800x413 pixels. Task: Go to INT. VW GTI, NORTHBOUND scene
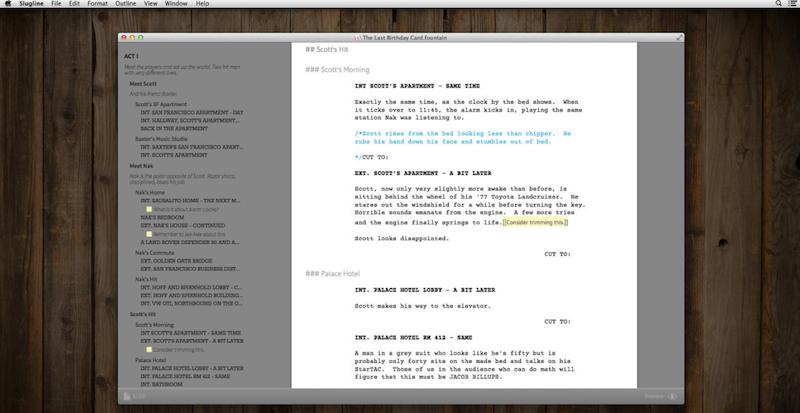[x=191, y=304]
